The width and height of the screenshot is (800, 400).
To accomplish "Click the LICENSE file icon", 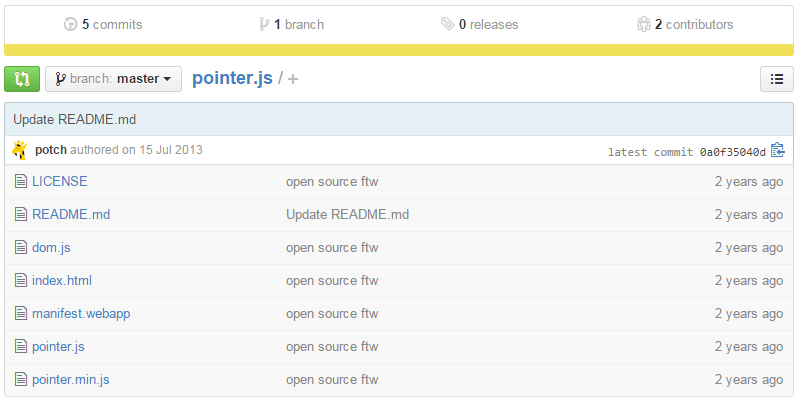I will click(20, 182).
